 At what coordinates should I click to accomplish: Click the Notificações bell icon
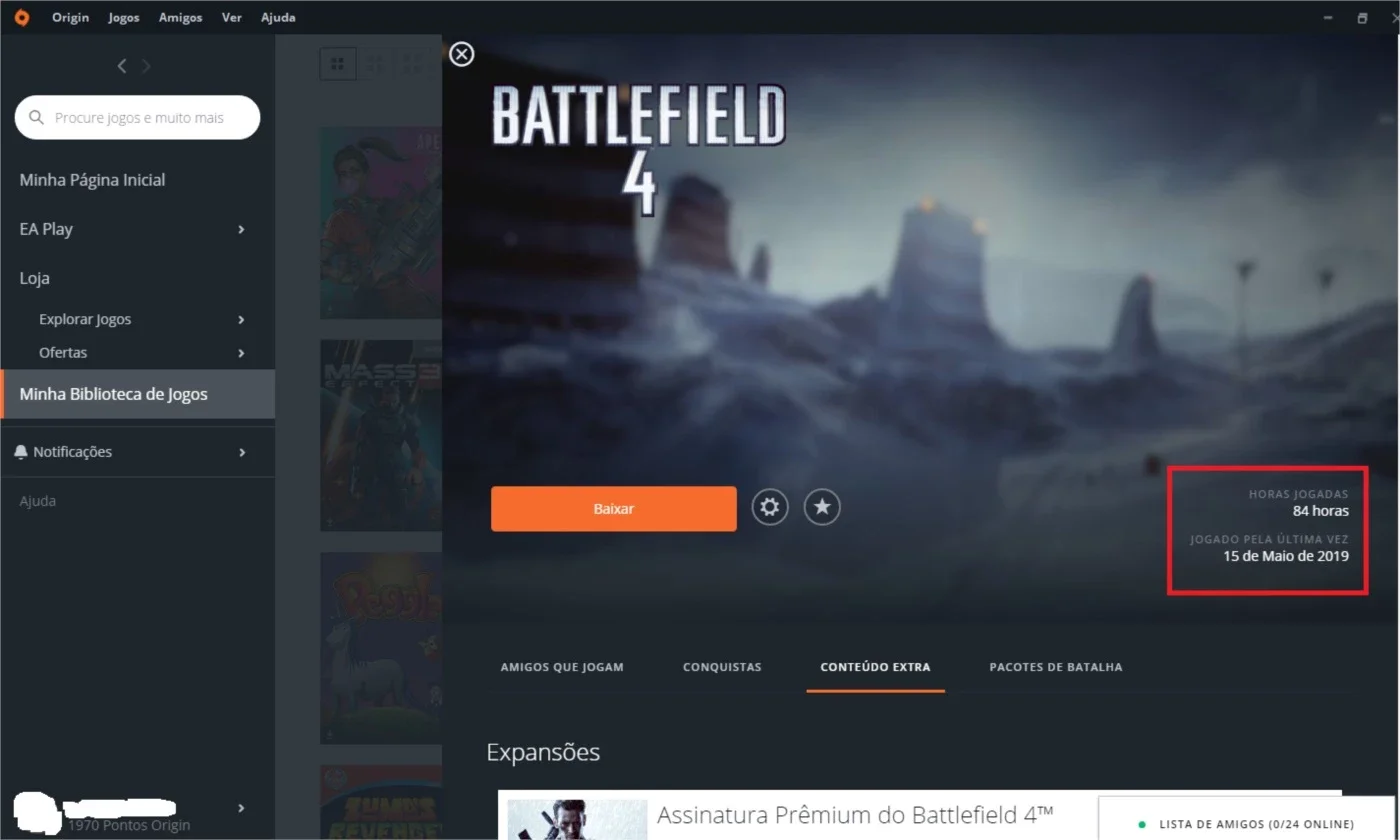[21, 452]
